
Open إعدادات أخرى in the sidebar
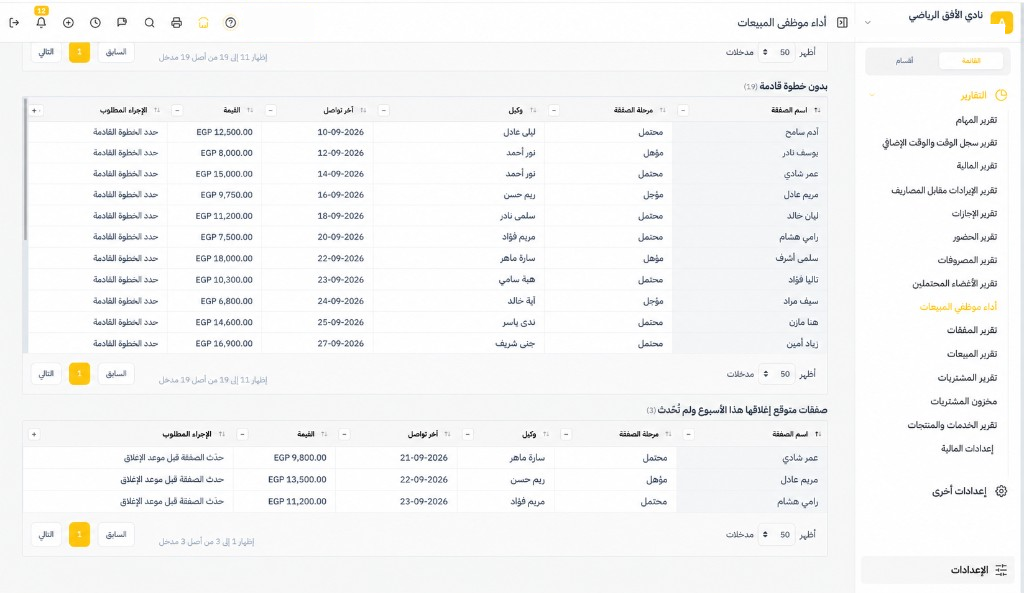pyautogui.click(x=959, y=491)
